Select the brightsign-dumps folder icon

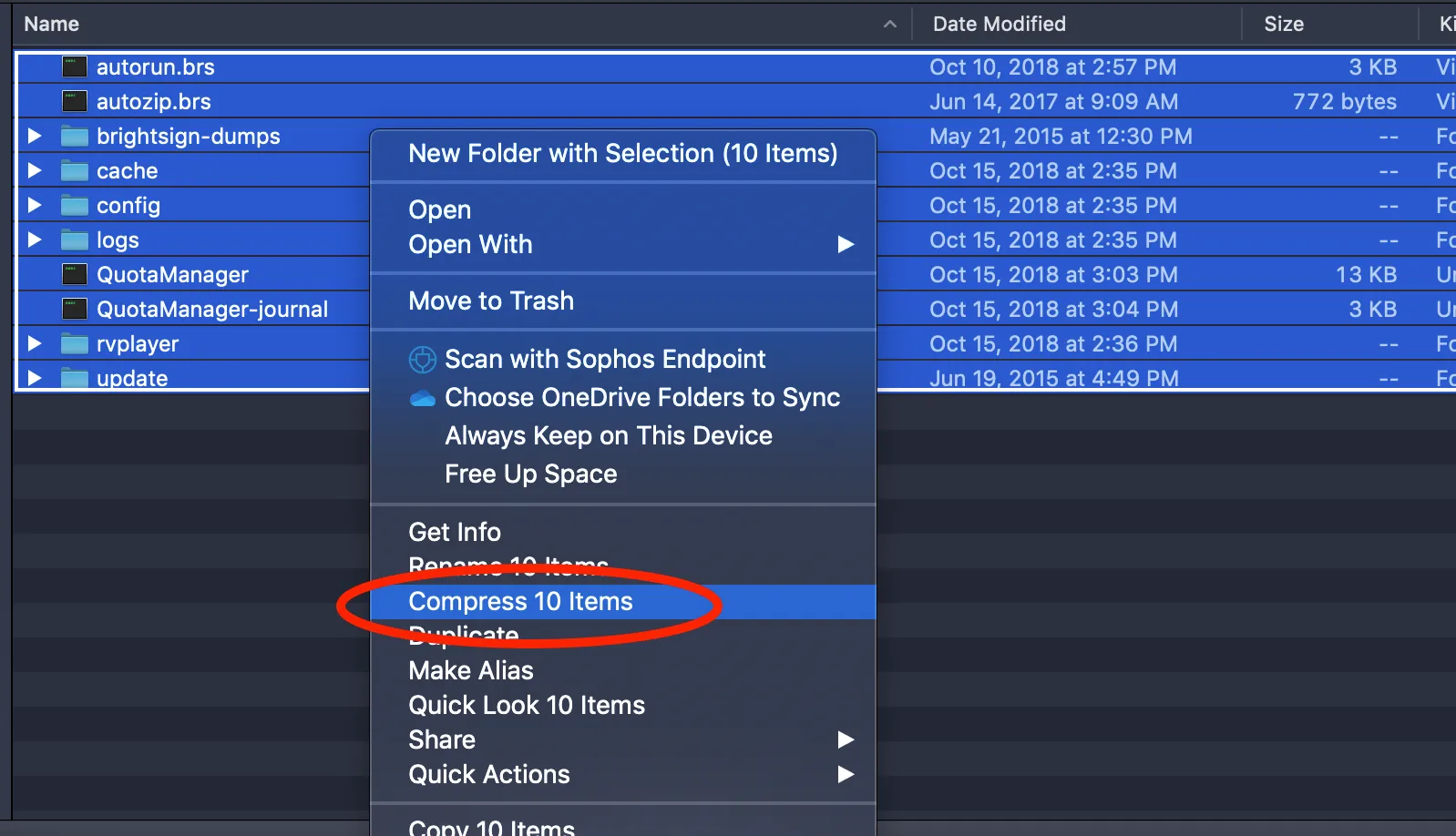74,137
